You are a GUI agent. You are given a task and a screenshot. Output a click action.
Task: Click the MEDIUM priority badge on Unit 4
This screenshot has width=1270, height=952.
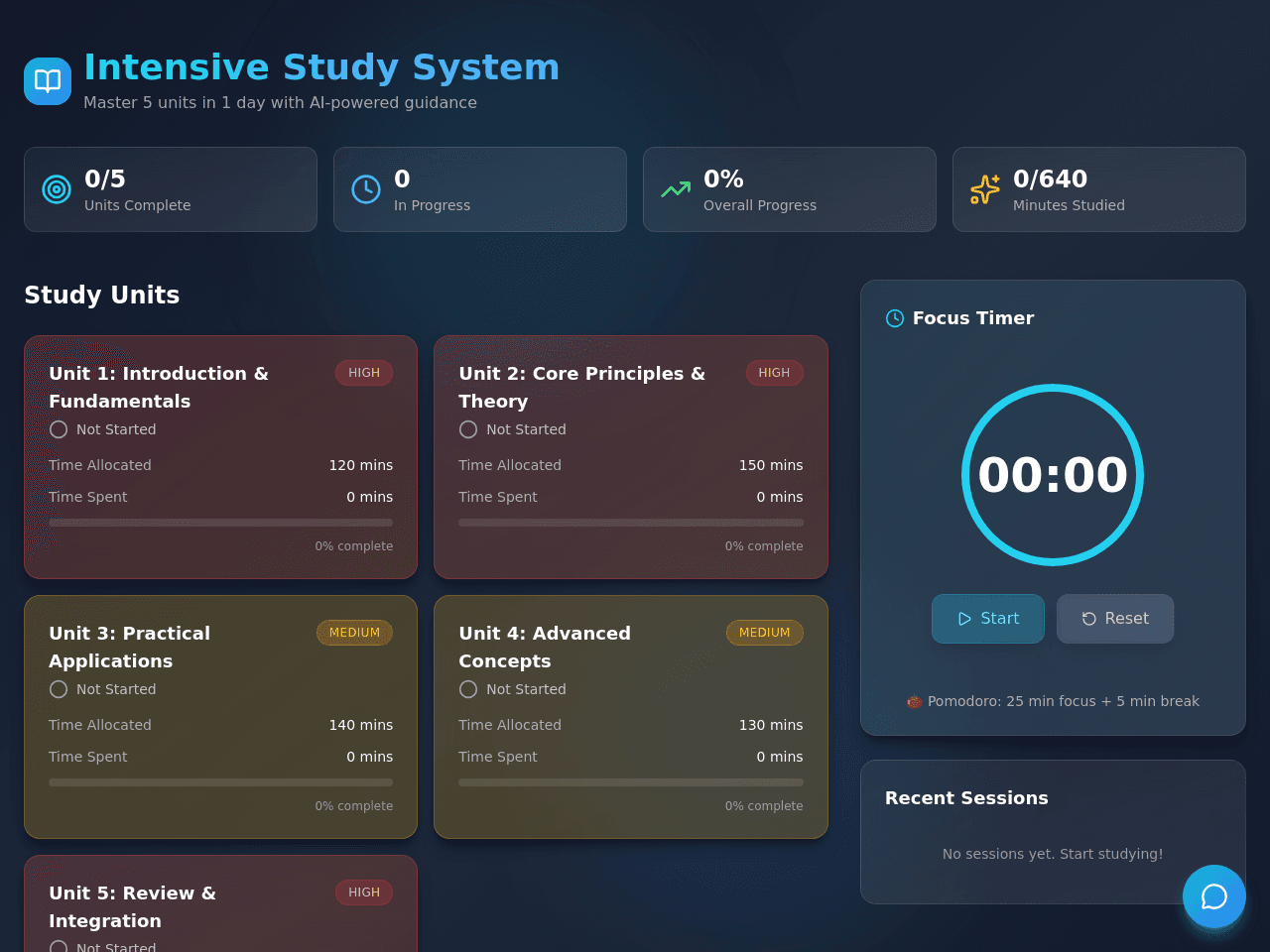pos(764,633)
